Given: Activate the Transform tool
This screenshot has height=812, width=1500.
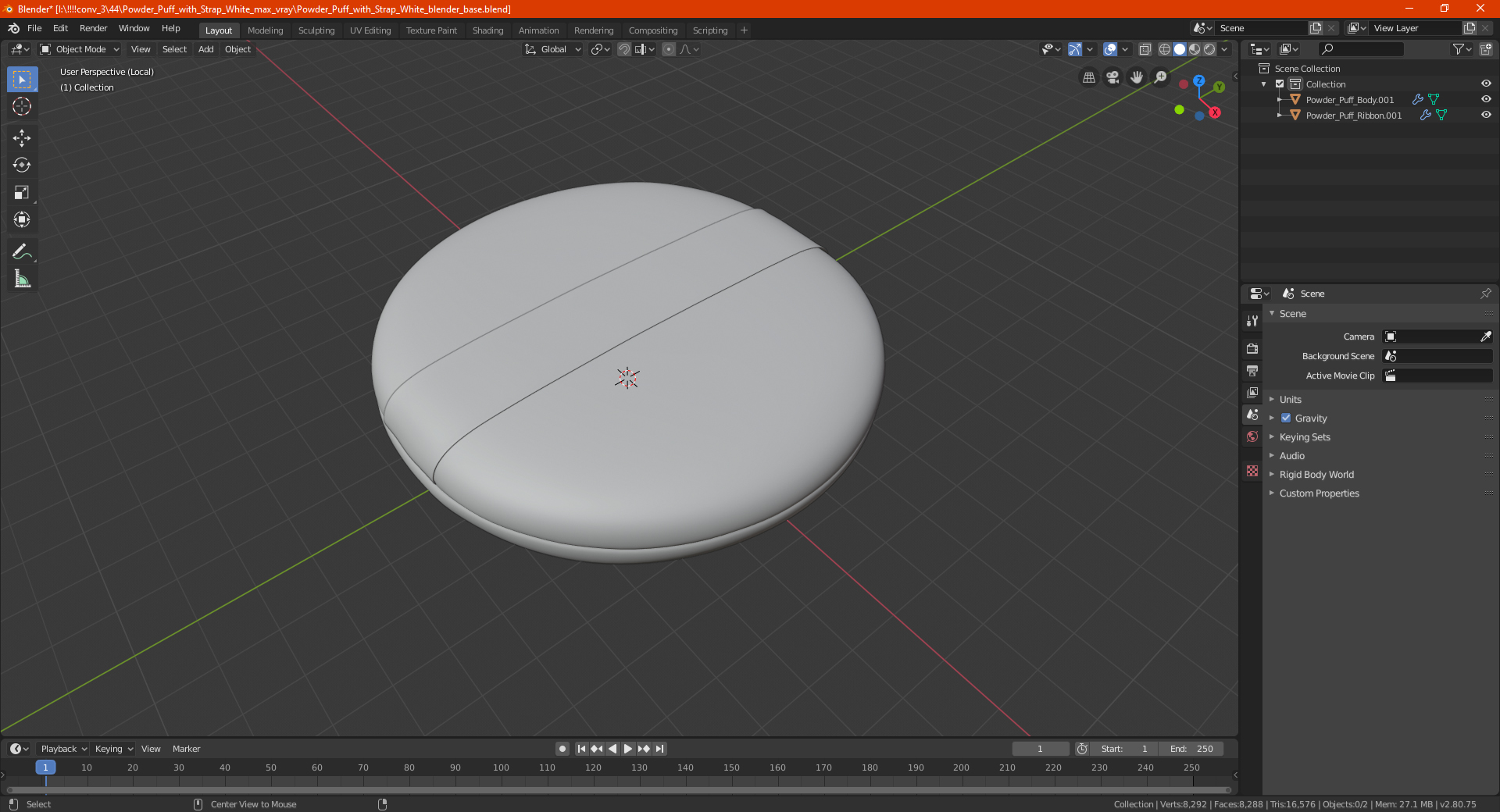Looking at the screenshot, I should [x=22, y=220].
